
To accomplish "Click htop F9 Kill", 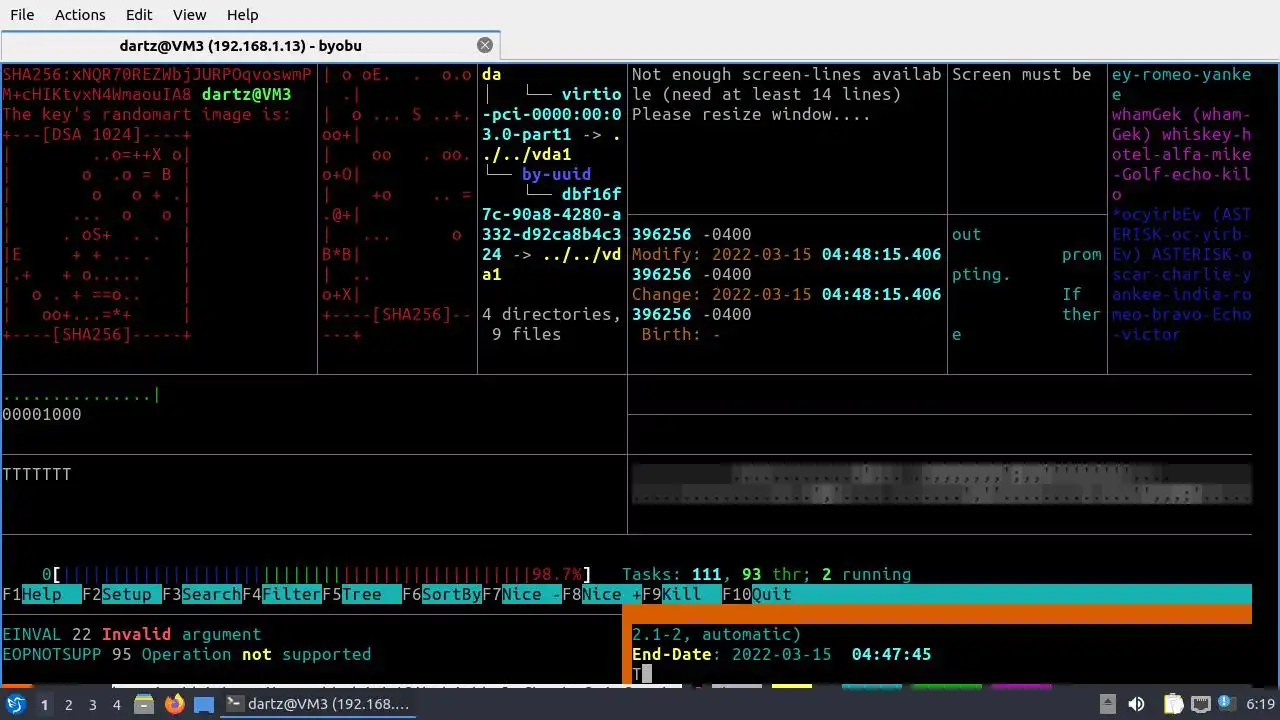I will [x=682, y=594].
